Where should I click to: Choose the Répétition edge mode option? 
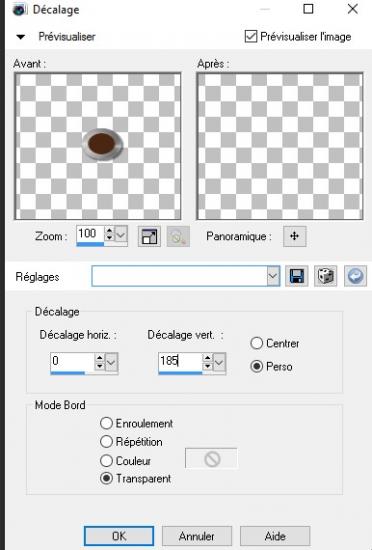tap(106, 442)
